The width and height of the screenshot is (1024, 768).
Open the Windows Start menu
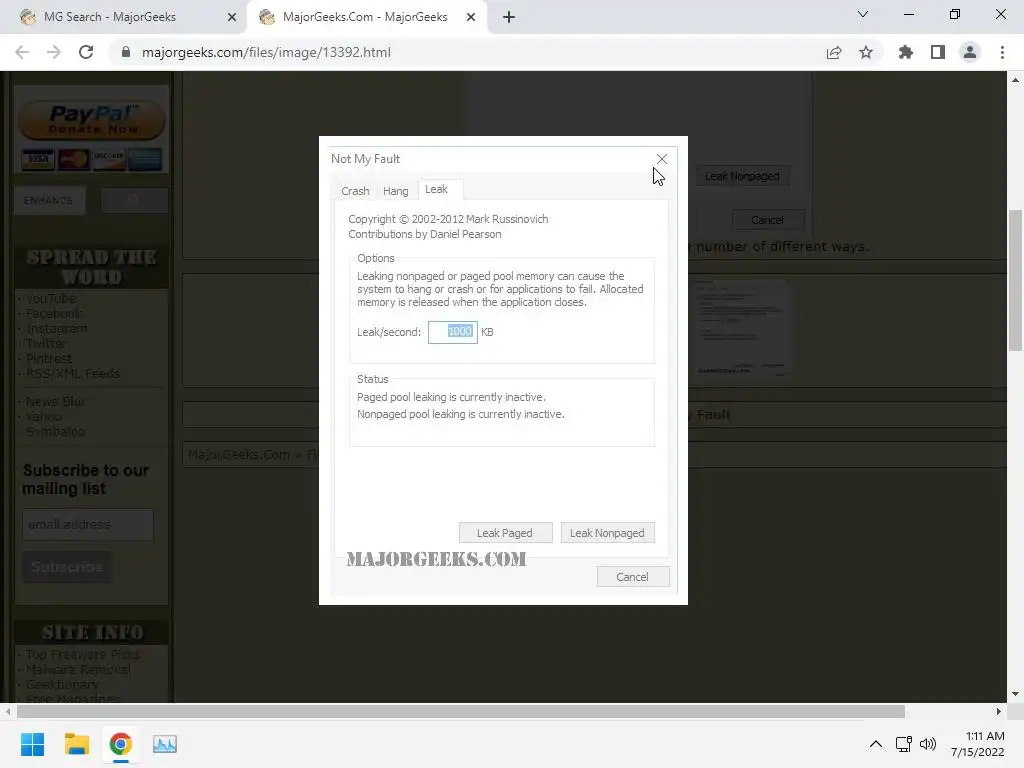[33, 744]
